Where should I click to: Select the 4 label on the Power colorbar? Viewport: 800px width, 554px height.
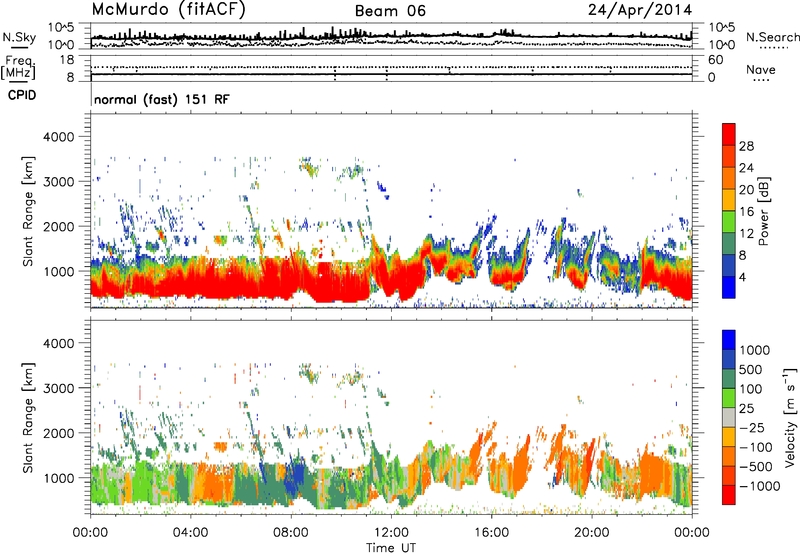tap(743, 277)
